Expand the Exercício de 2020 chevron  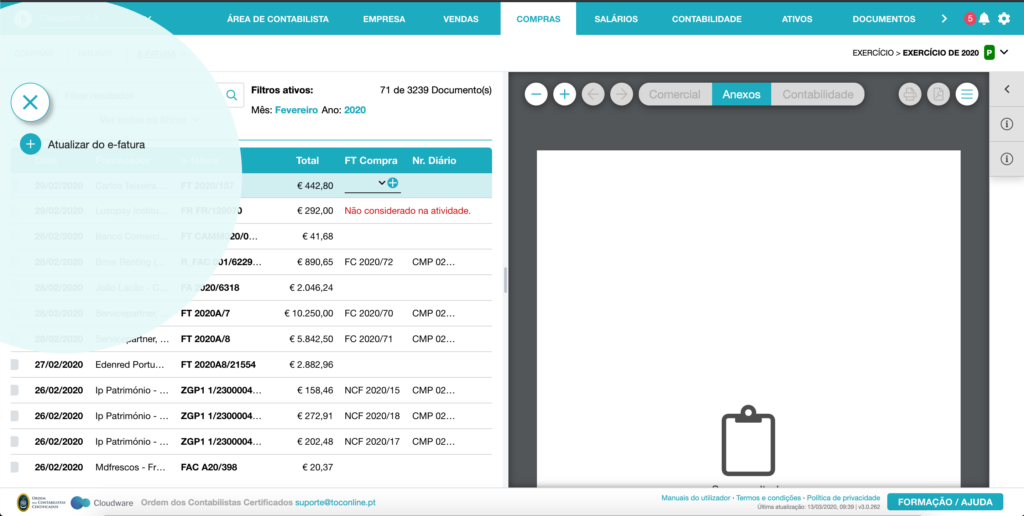click(x=1004, y=52)
